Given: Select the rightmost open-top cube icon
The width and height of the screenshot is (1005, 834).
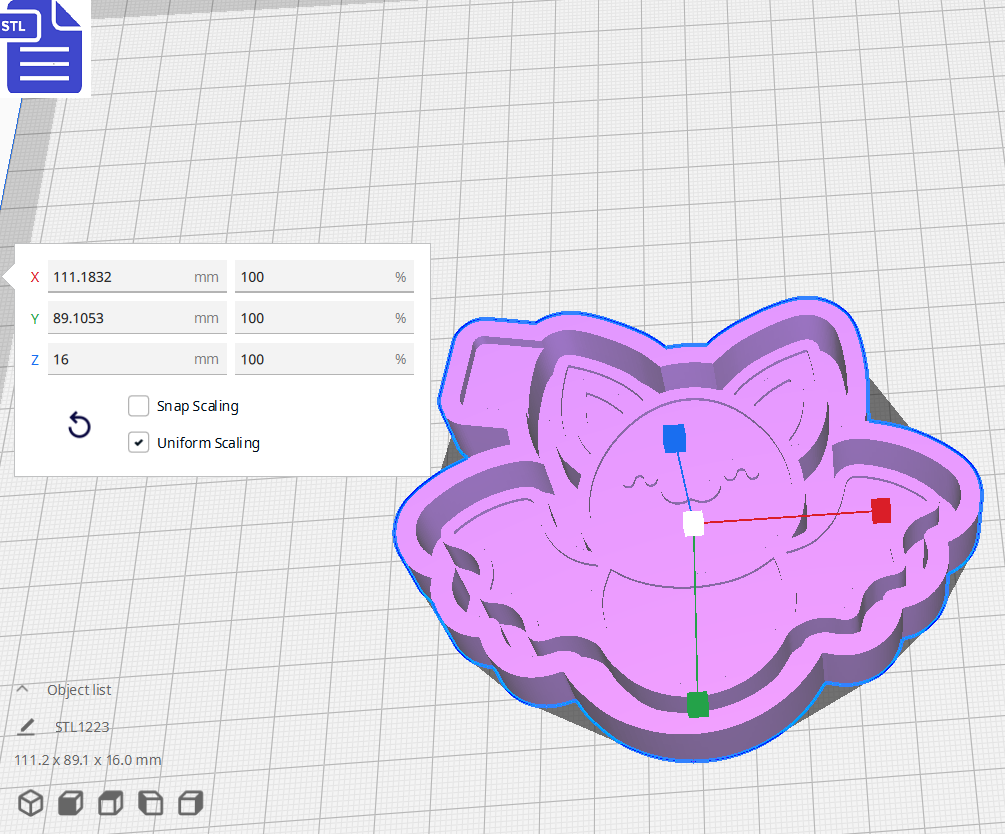Looking at the screenshot, I should 188,802.
